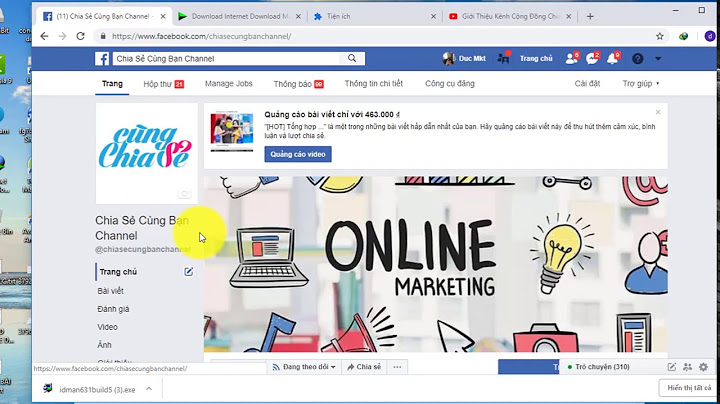The width and height of the screenshot is (720, 404).
Task: Click the Facebook logo icon
Action: [x=102, y=58]
